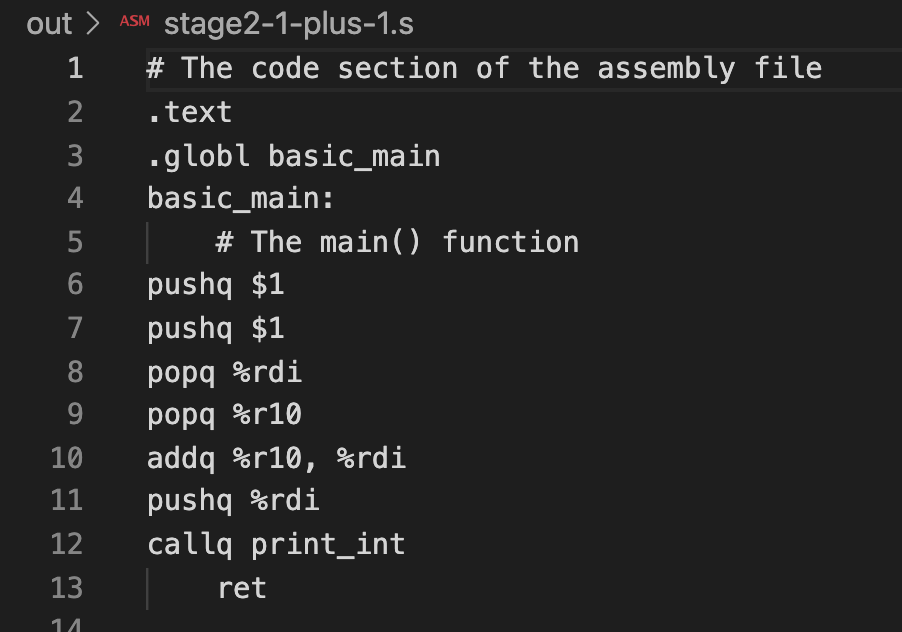The width and height of the screenshot is (902, 632).
Task: Click the breadcrumb chevron after 'out'
Action: (x=95, y=24)
